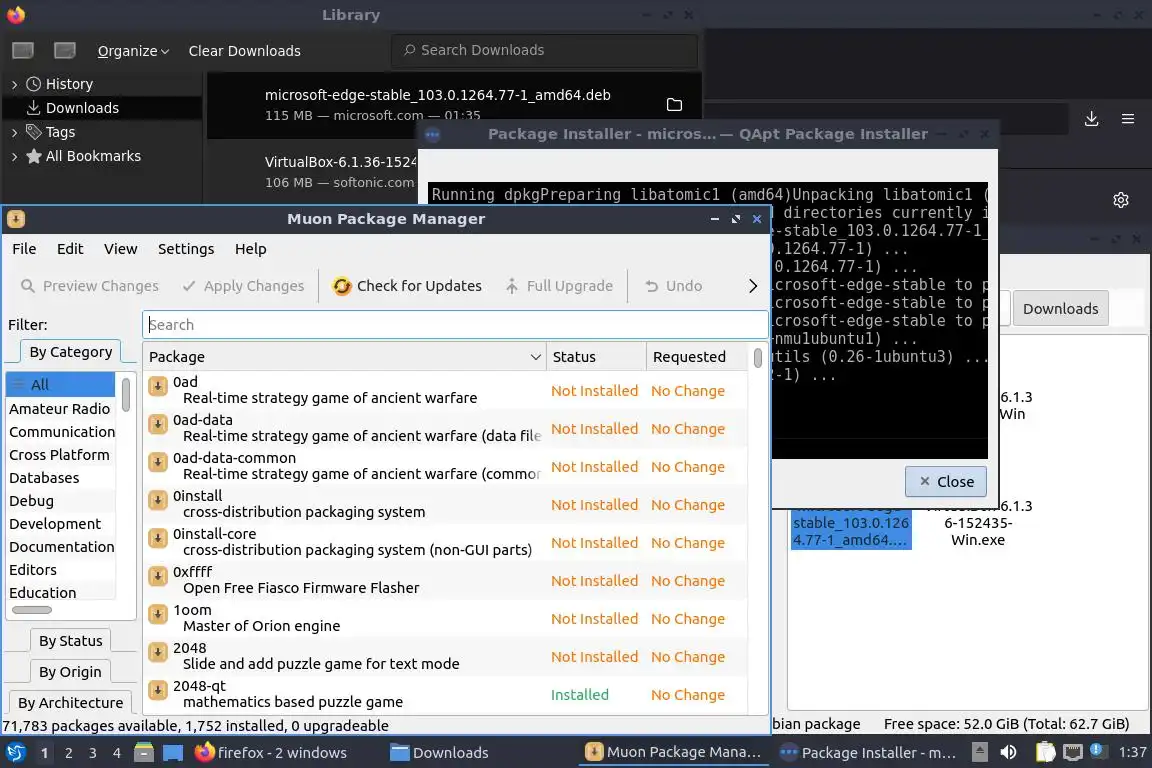Click the Preview Changes toolbar icon
Screen dimensions: 1152x768
click(x=28, y=286)
